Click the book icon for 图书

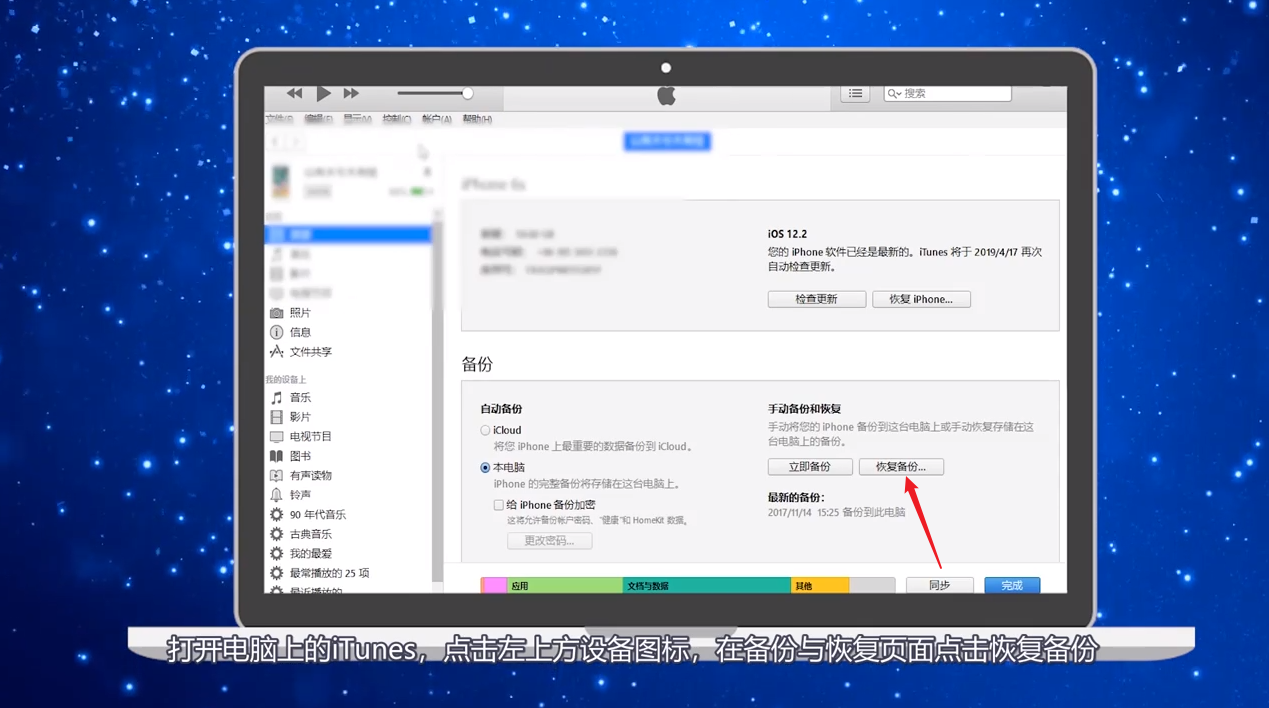click(x=277, y=456)
